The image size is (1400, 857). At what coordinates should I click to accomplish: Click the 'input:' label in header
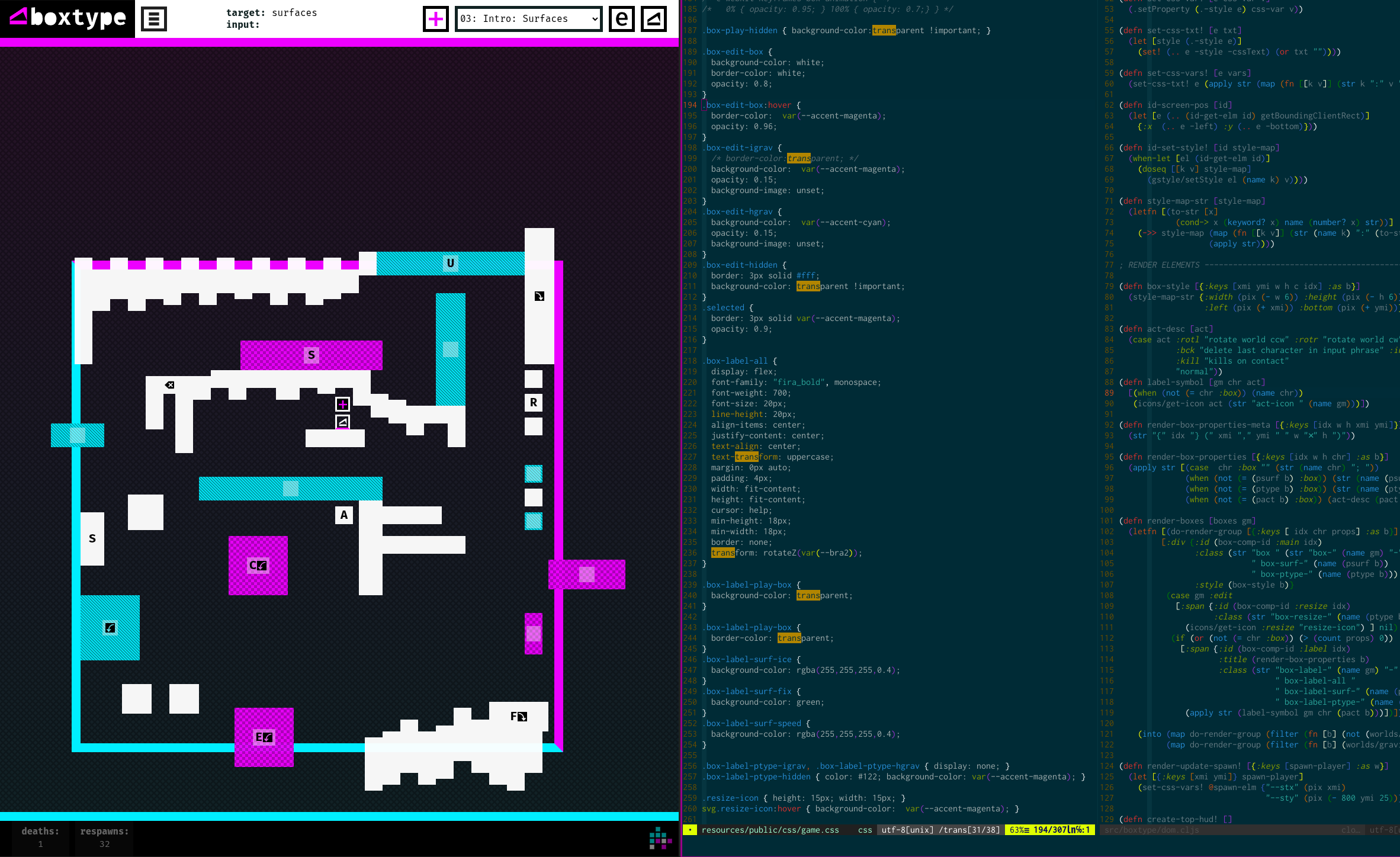click(243, 24)
